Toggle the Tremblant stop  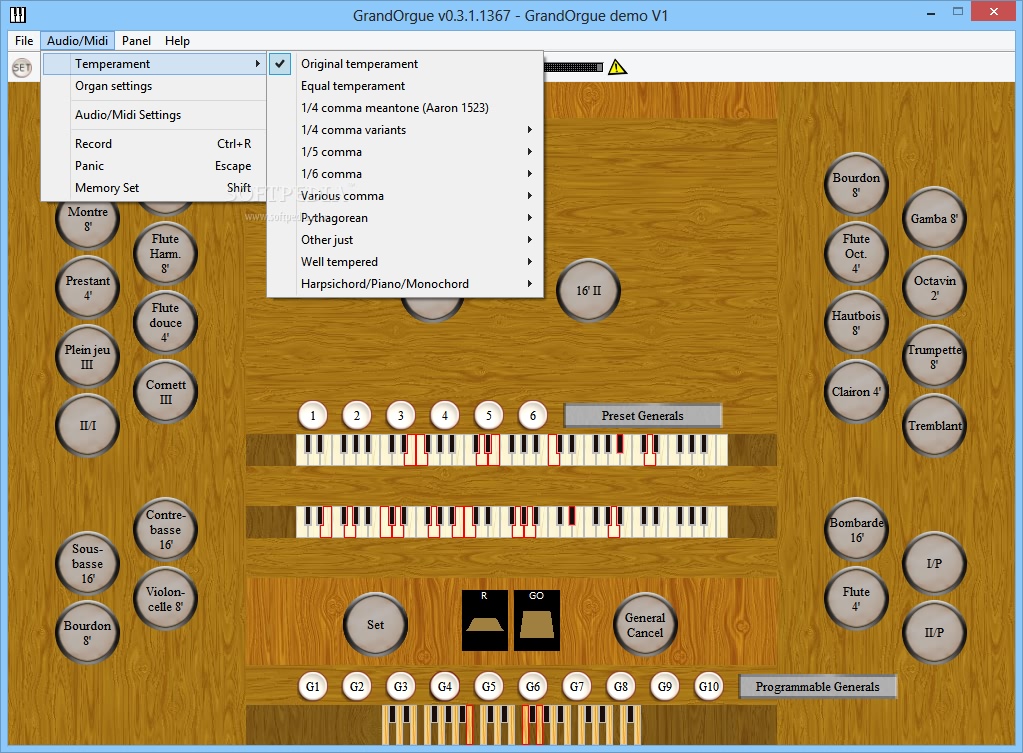coord(934,425)
